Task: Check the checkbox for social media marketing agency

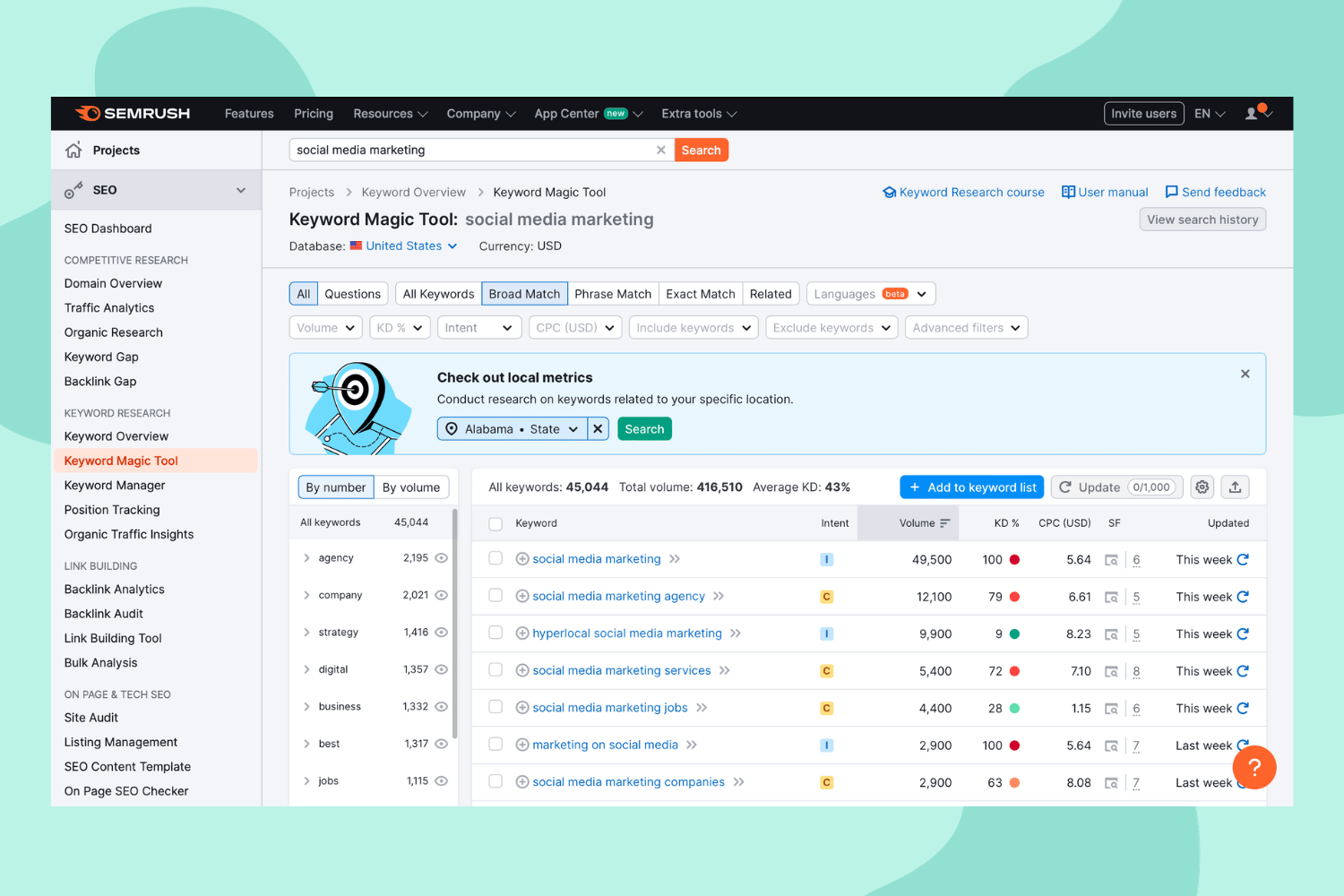Action: (495, 596)
